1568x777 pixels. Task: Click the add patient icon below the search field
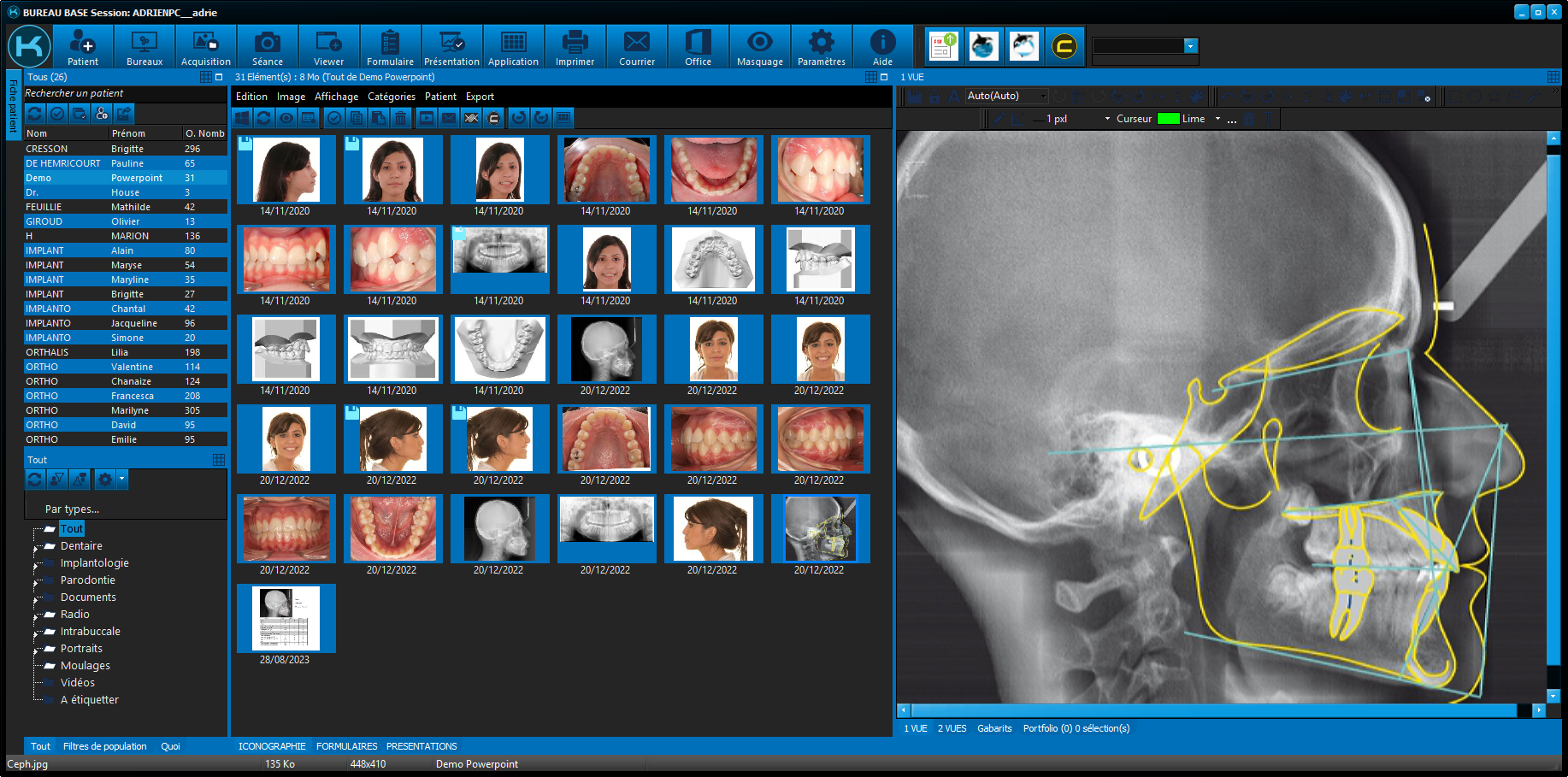pos(102,114)
